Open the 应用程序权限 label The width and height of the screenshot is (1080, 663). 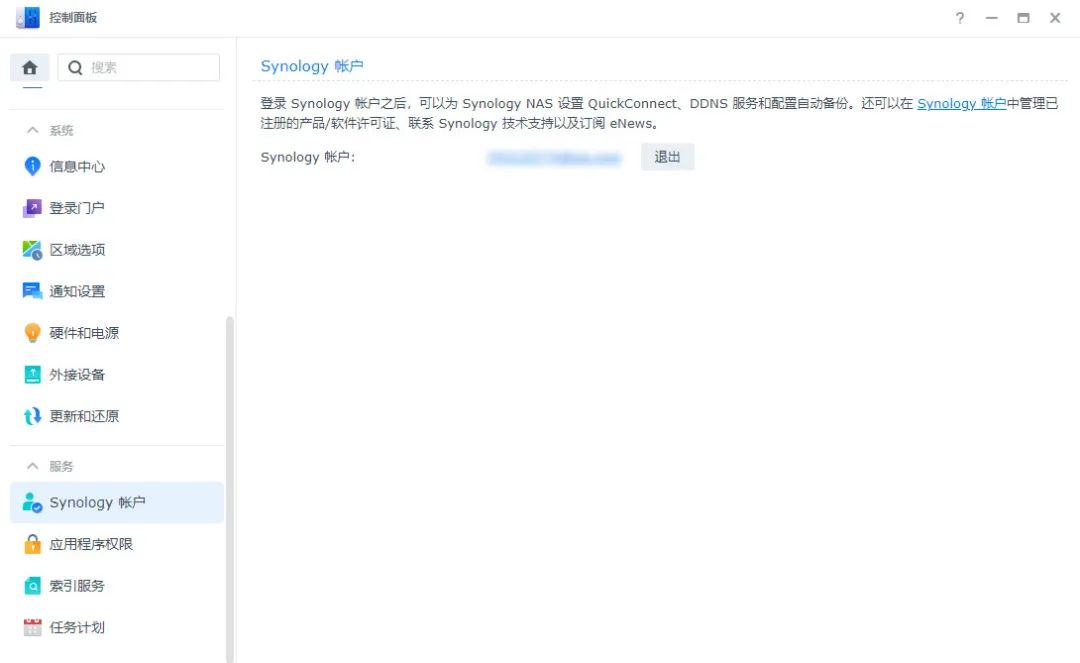coord(91,544)
